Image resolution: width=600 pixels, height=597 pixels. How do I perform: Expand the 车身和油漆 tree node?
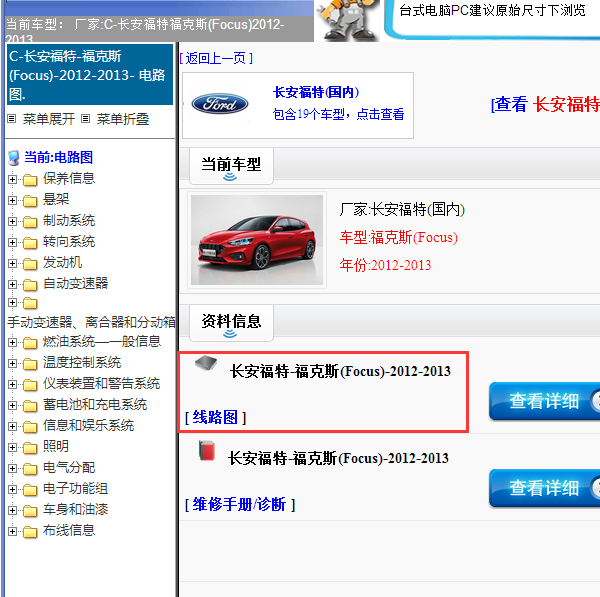point(12,511)
